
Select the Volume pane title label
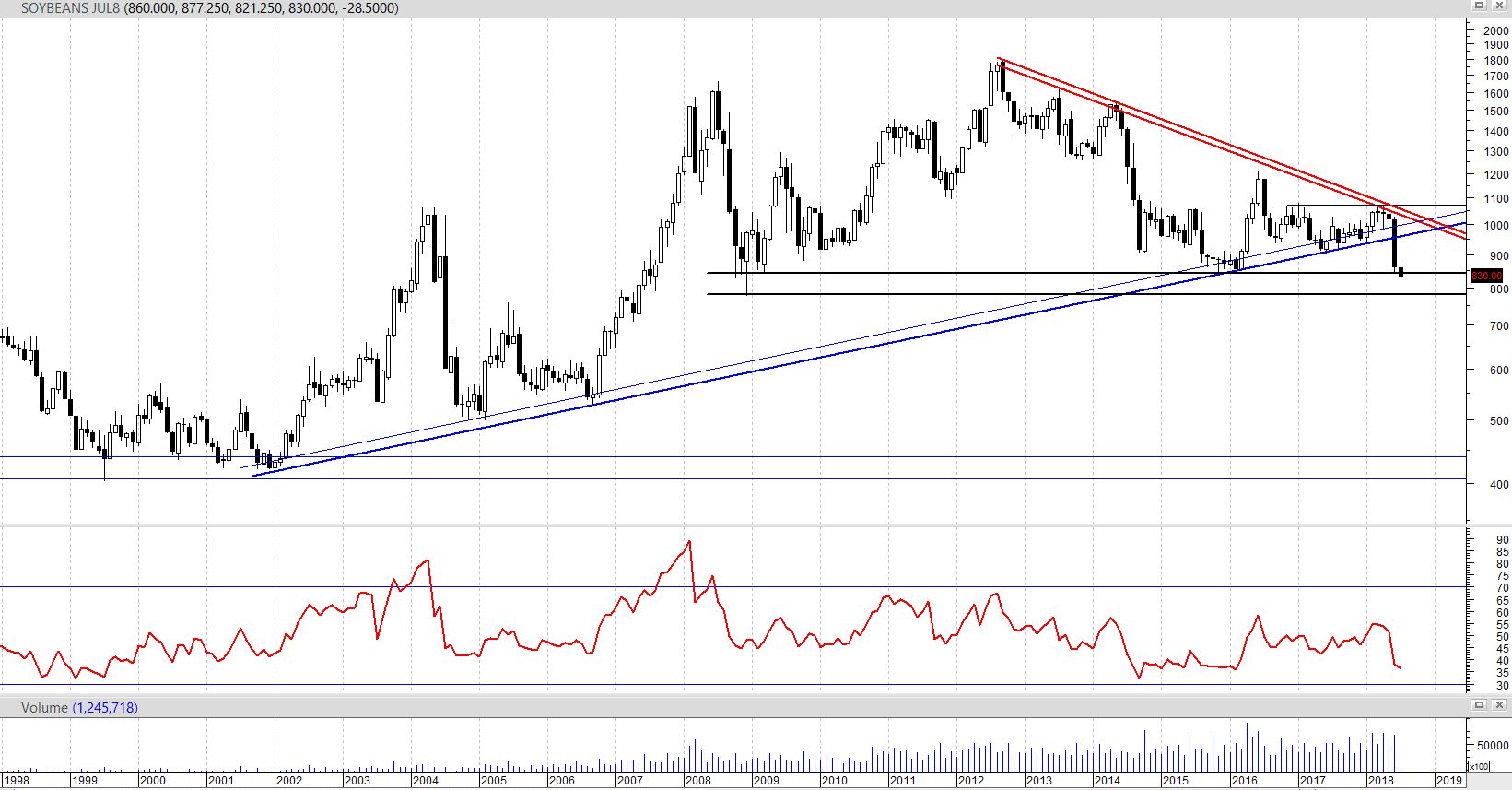click(45, 707)
